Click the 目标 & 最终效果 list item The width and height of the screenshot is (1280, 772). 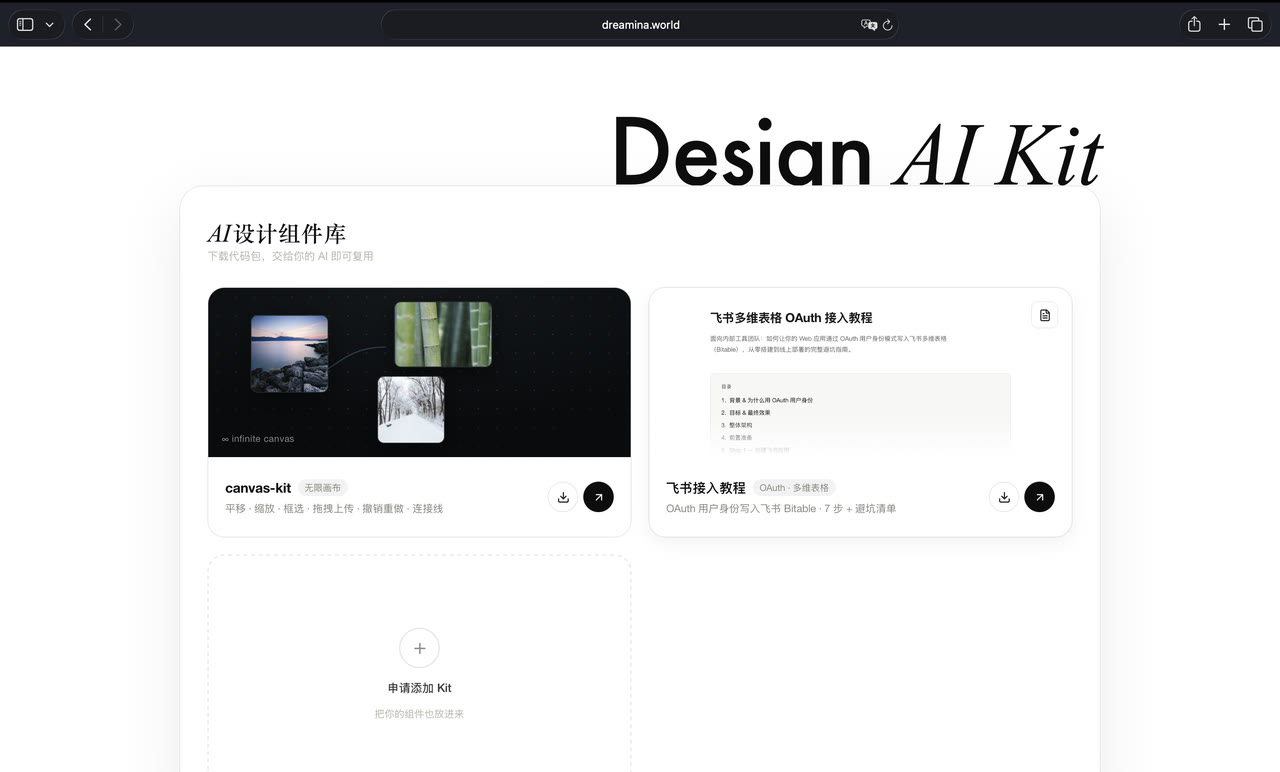750,412
